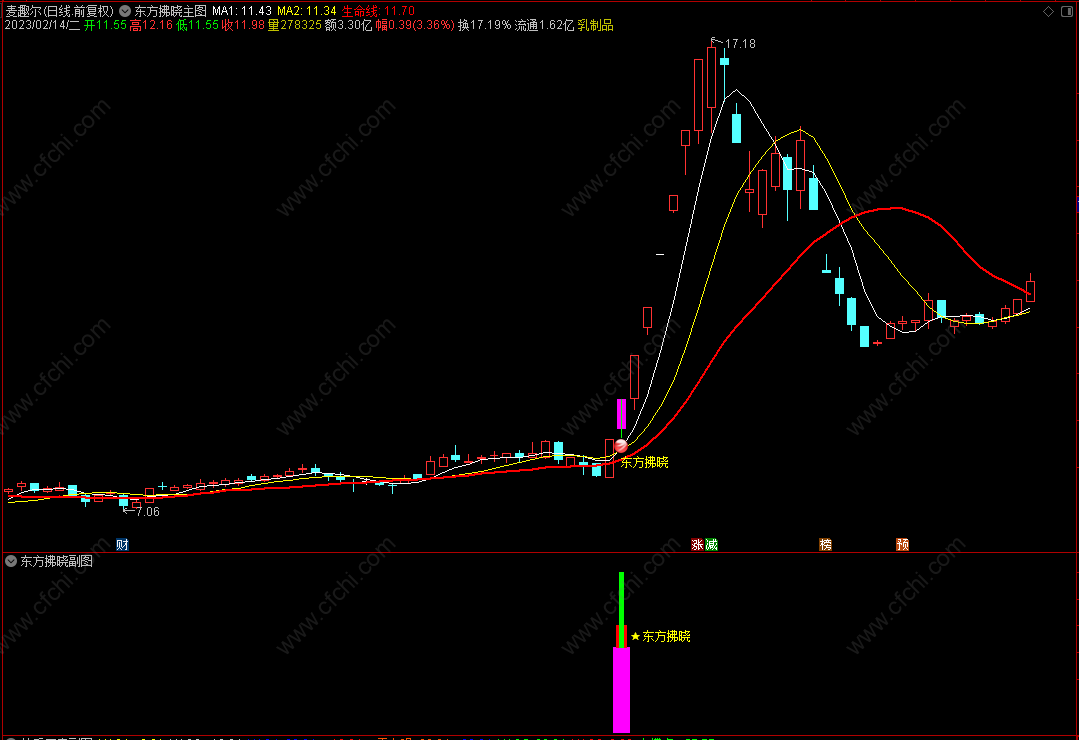Click the turnover amount 额3.30亿
The image size is (1079, 740).
coord(348,25)
